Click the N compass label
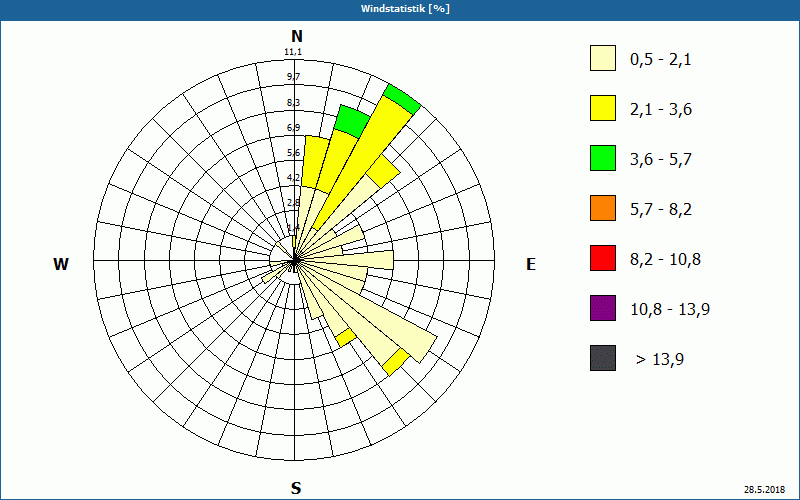Screen dimensions: 800x500 pos(296,36)
